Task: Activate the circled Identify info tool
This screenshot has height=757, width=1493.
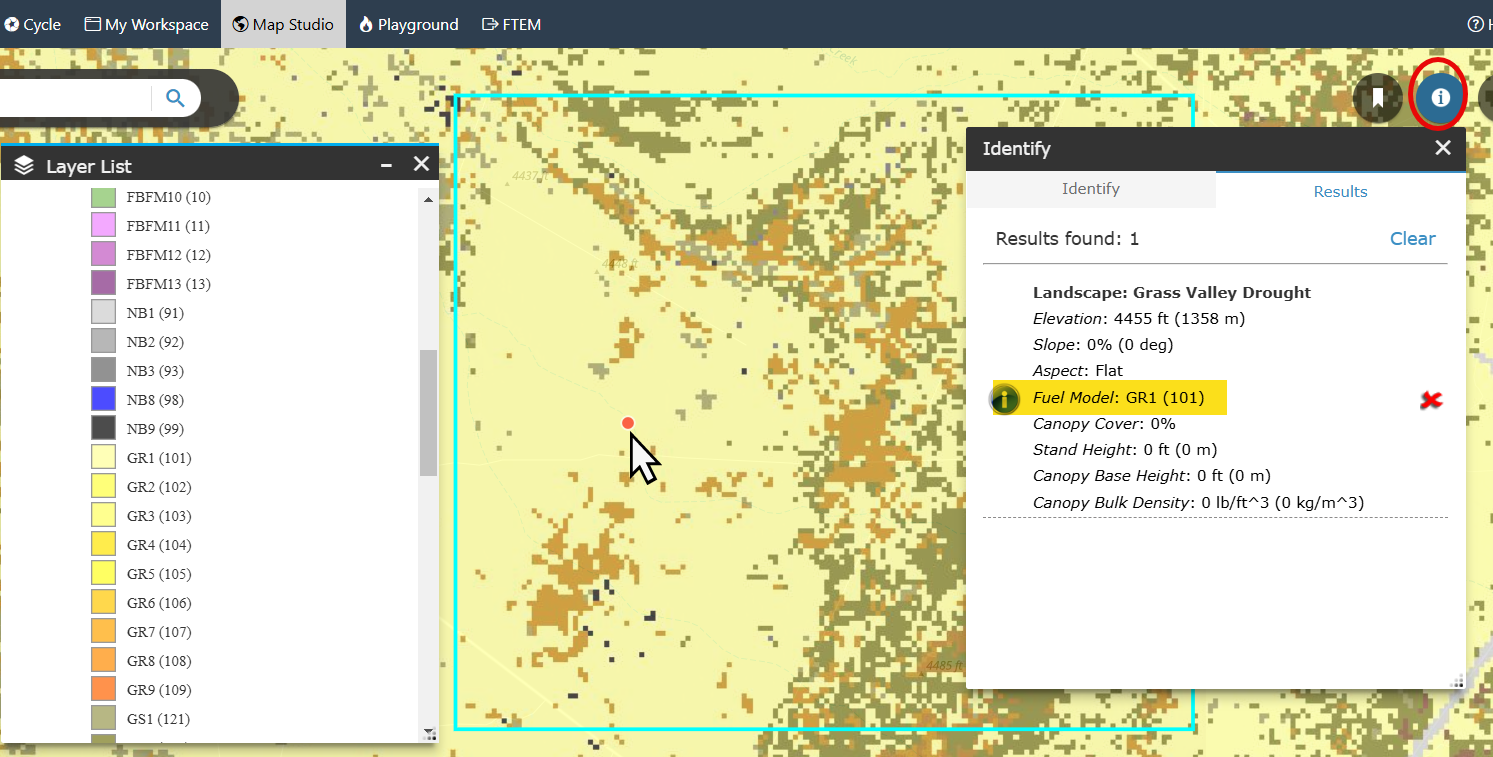Action: tap(1438, 97)
